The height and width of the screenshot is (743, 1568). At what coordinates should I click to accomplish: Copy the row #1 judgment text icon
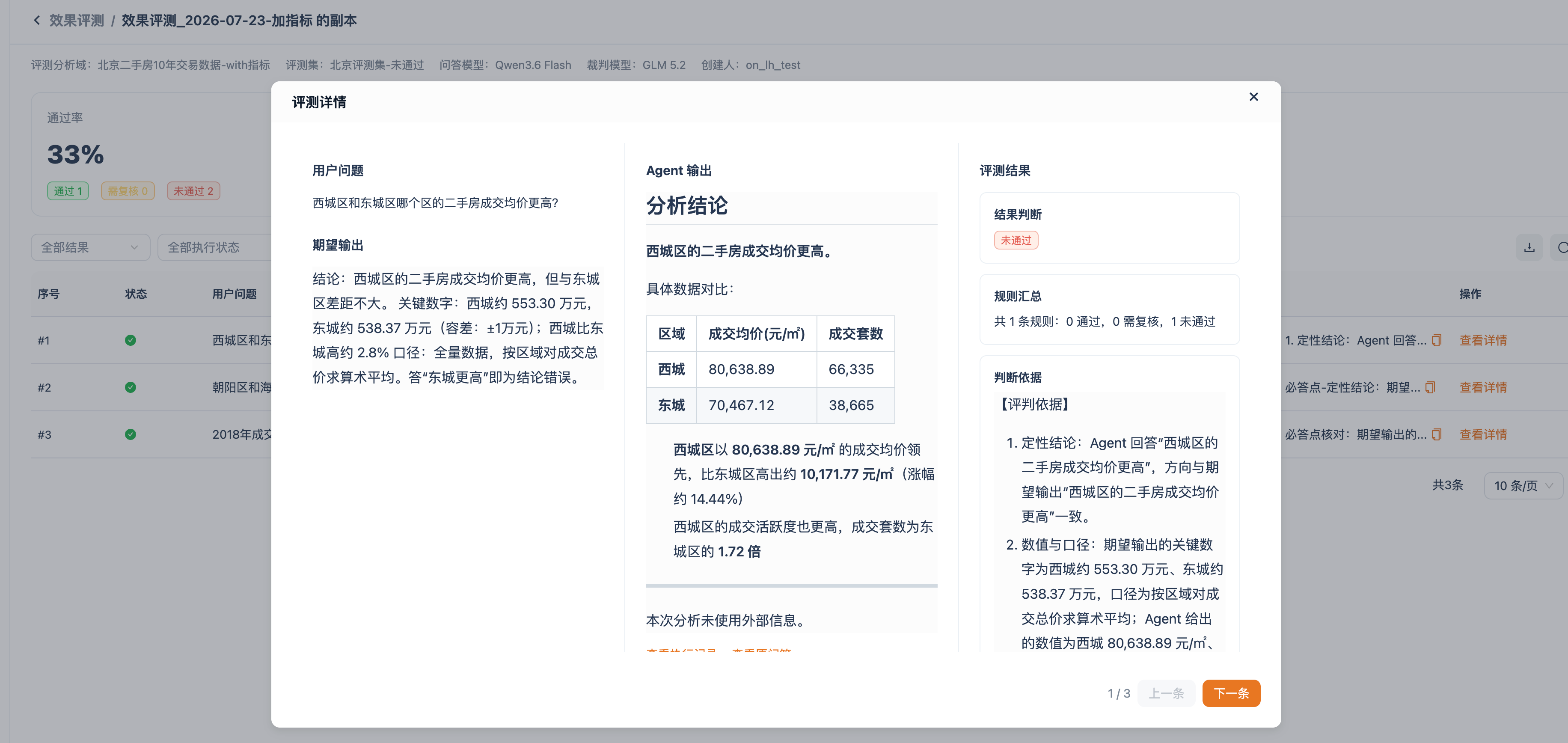(1437, 340)
